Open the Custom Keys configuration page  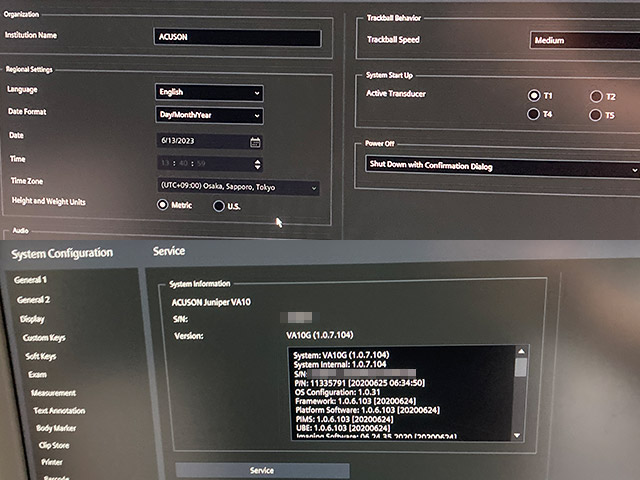click(x=44, y=338)
